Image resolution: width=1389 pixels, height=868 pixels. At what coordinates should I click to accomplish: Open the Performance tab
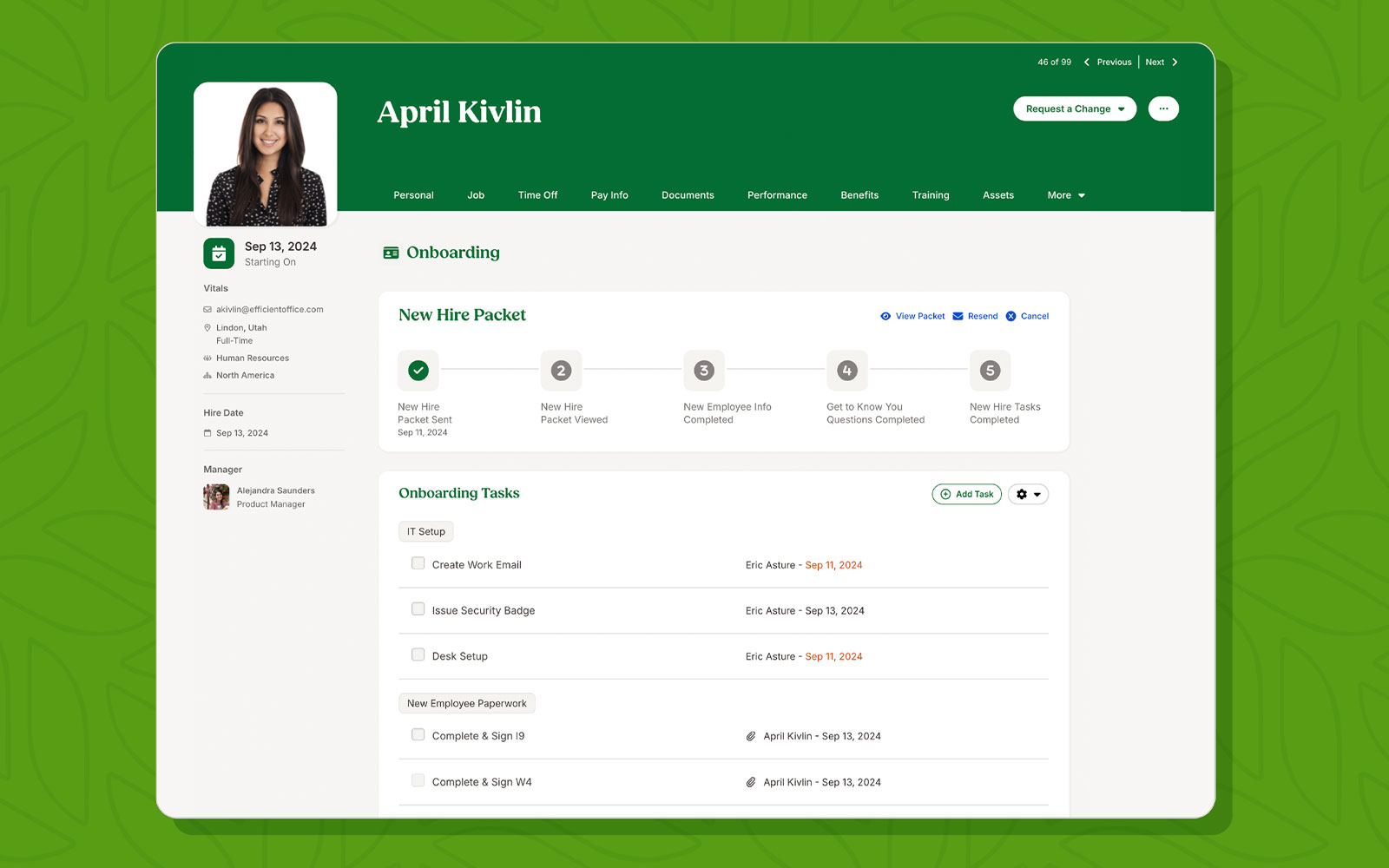coord(777,195)
